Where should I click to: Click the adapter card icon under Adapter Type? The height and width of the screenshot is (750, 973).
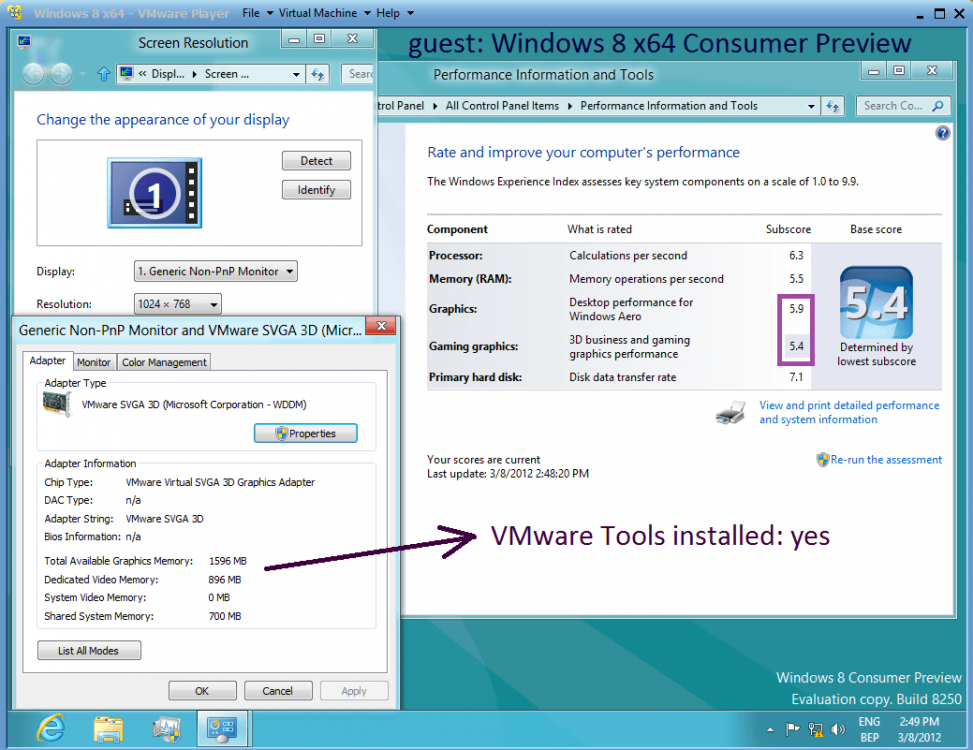pos(56,404)
